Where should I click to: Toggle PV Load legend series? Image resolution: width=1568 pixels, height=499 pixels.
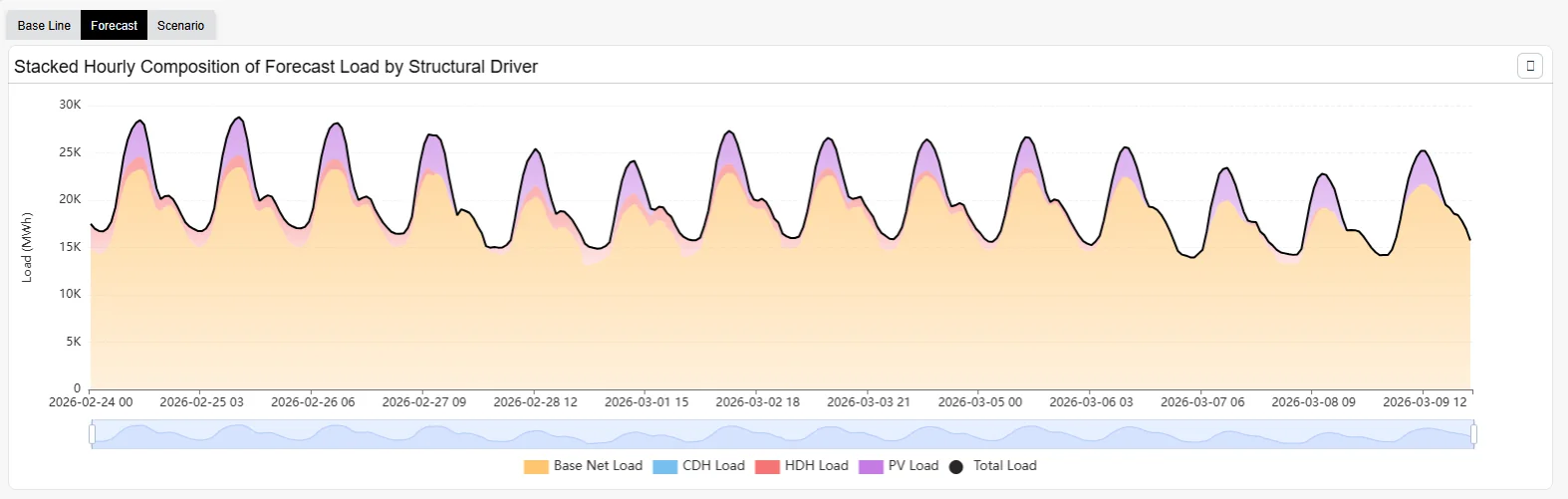tap(899, 466)
